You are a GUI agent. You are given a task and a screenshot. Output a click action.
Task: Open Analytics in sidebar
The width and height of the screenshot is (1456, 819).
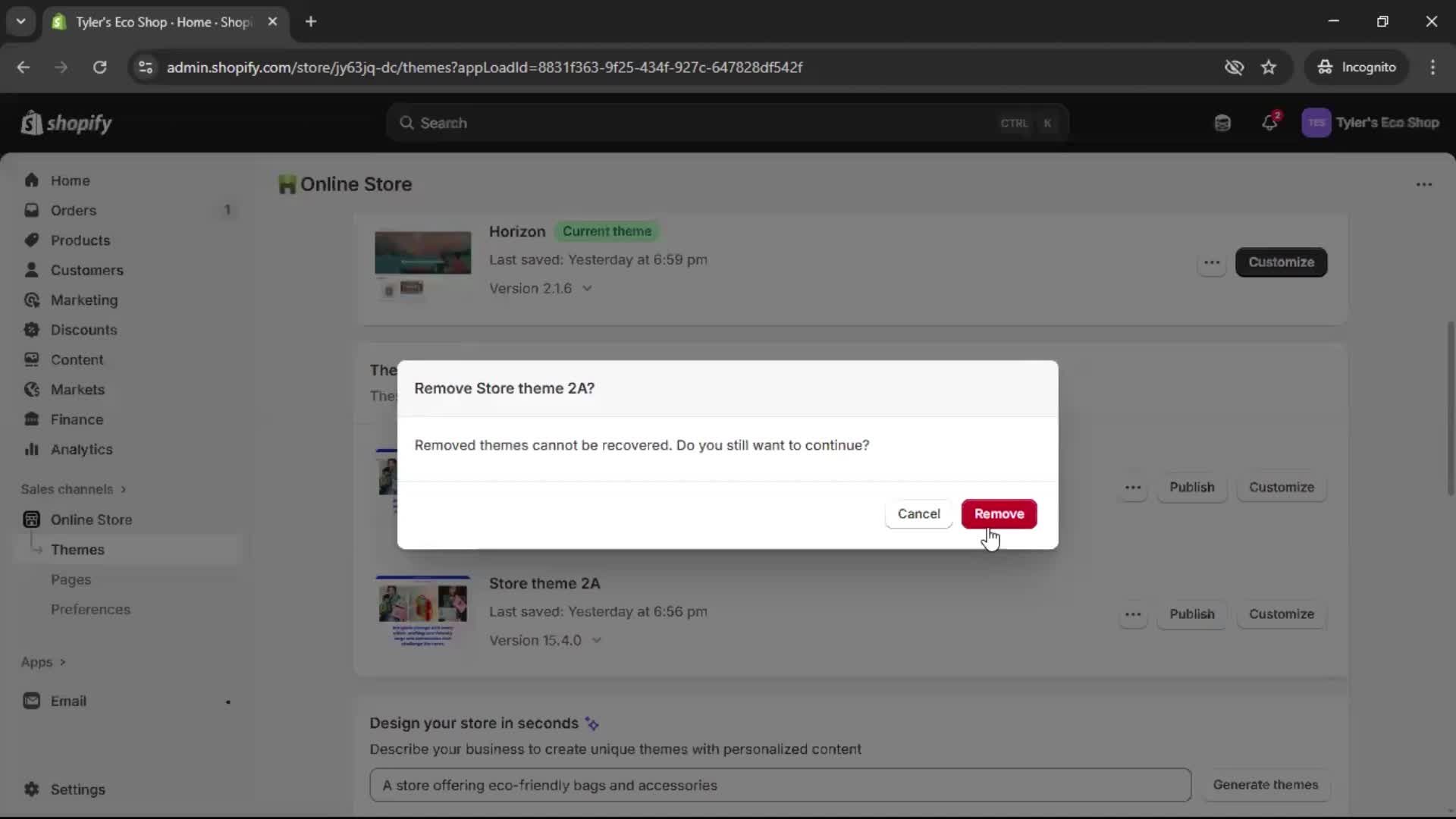click(81, 450)
